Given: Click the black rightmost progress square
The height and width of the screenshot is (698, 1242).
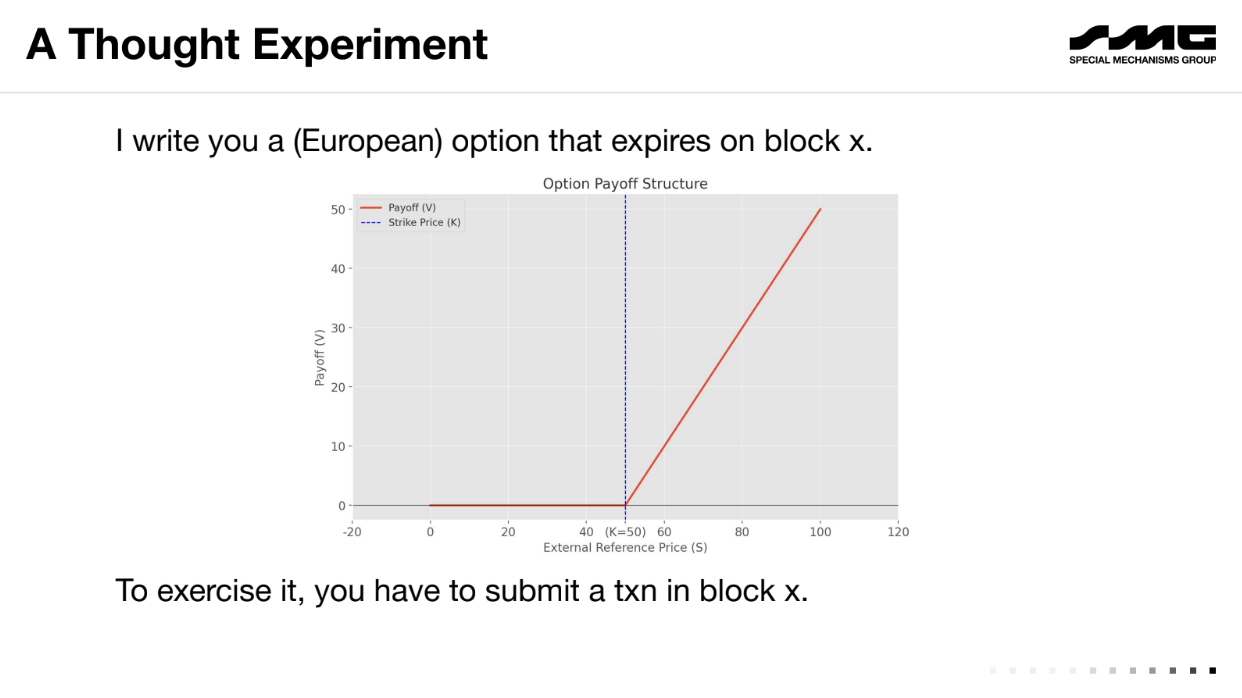Looking at the screenshot, I should (1213, 670).
